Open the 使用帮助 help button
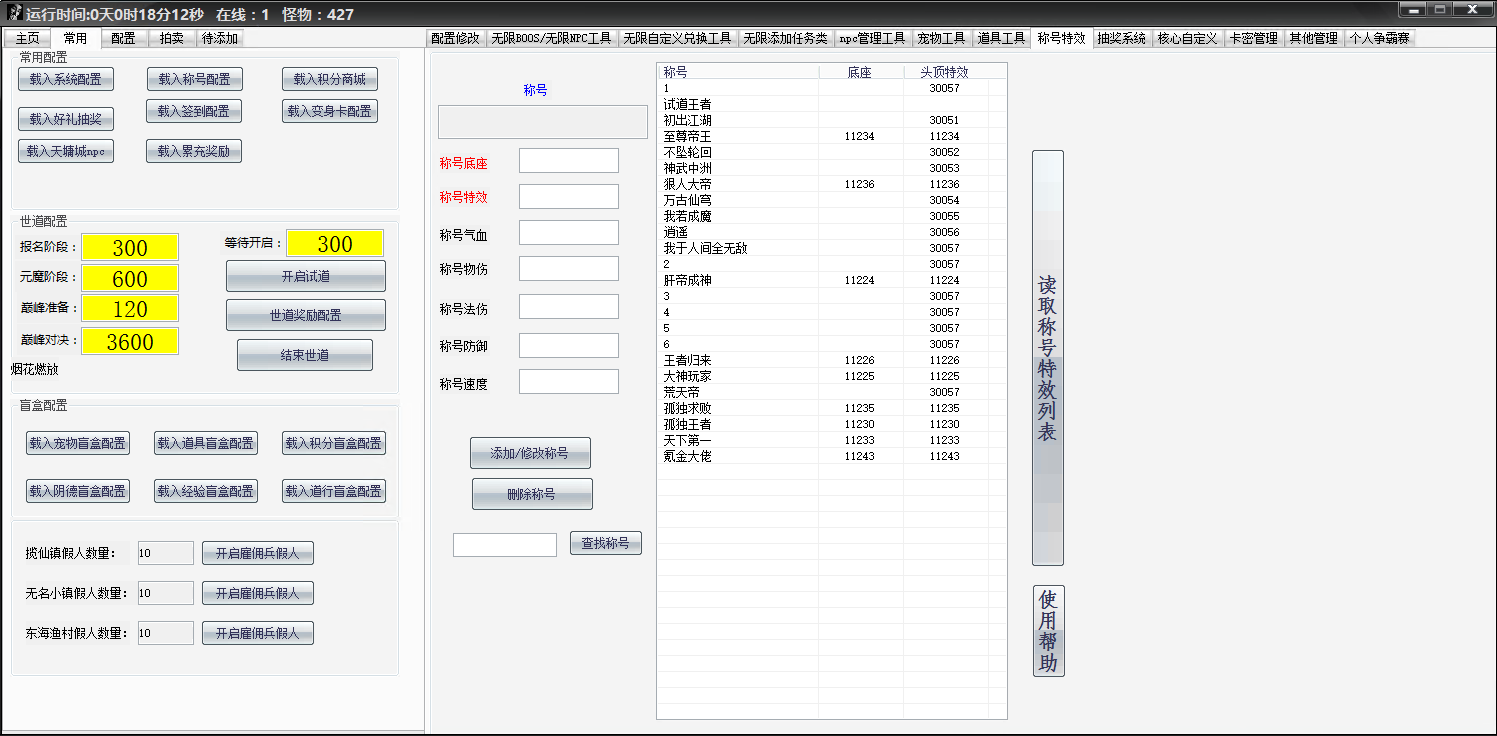Viewport: 1497px width, 736px height. 1048,631
